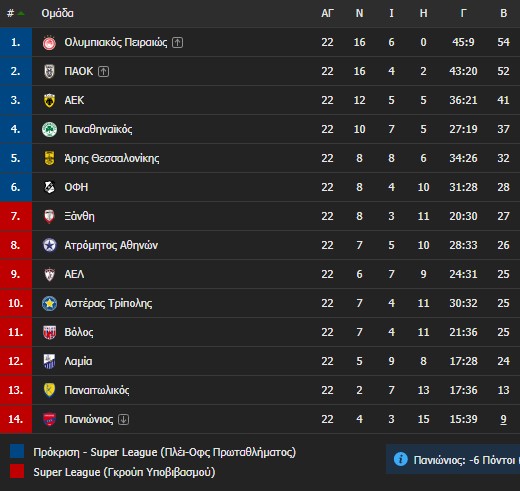Click the Aris Thessaloniki yellow crest
Viewport: 520px width, 491px height.
[49, 158]
